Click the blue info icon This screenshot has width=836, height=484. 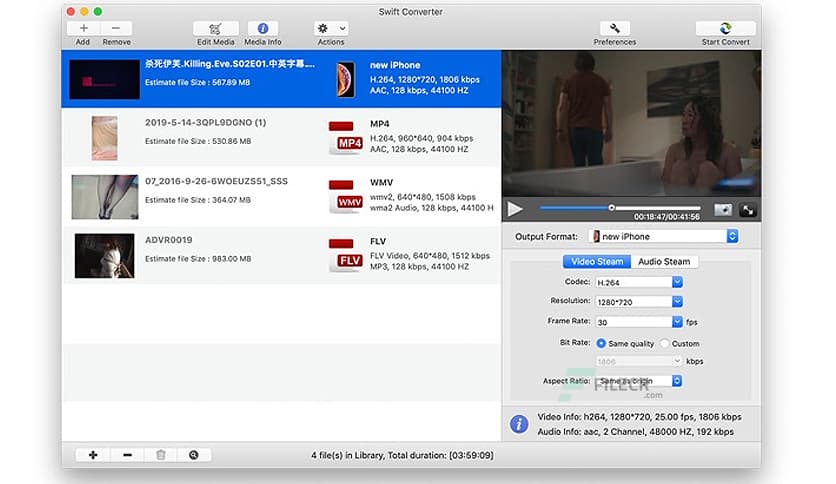[519, 424]
